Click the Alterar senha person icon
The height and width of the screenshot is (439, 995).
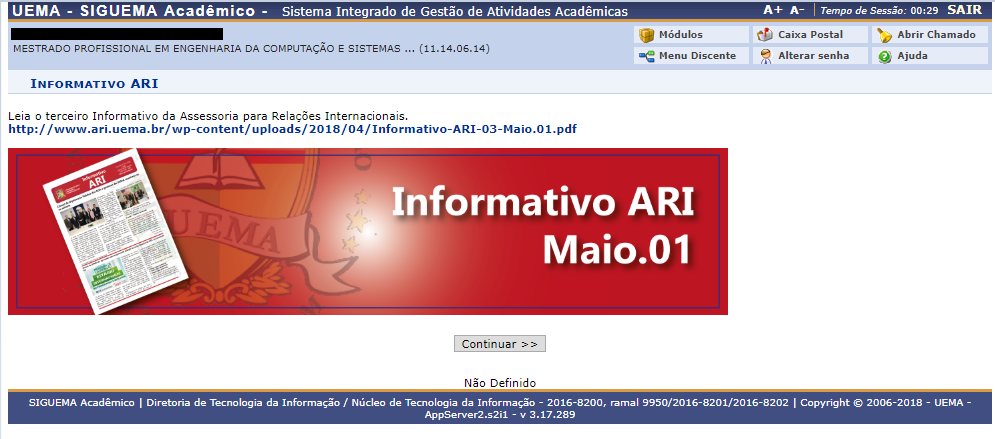[765, 56]
